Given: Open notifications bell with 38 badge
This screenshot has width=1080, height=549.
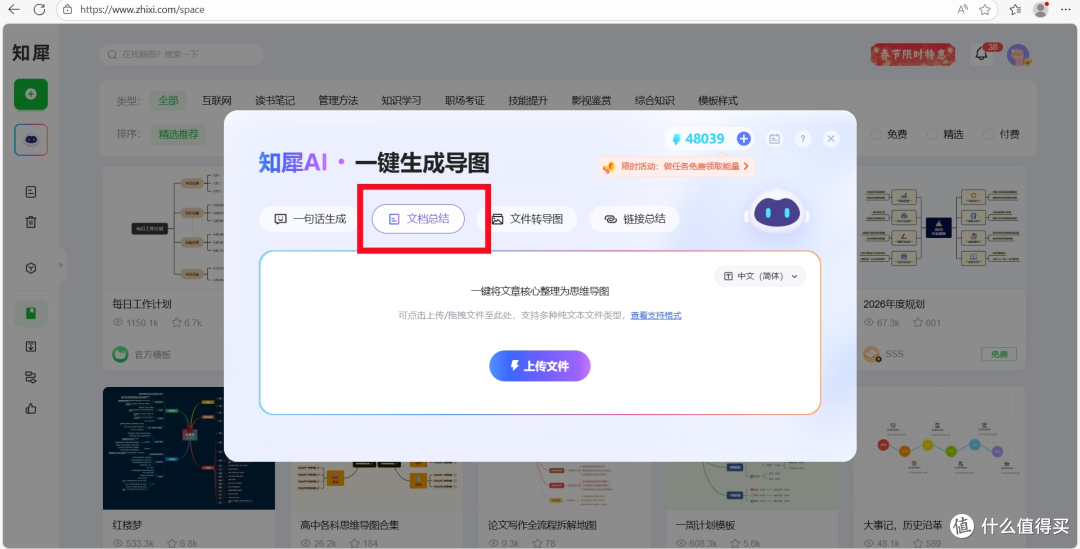Looking at the screenshot, I should tap(982, 54).
